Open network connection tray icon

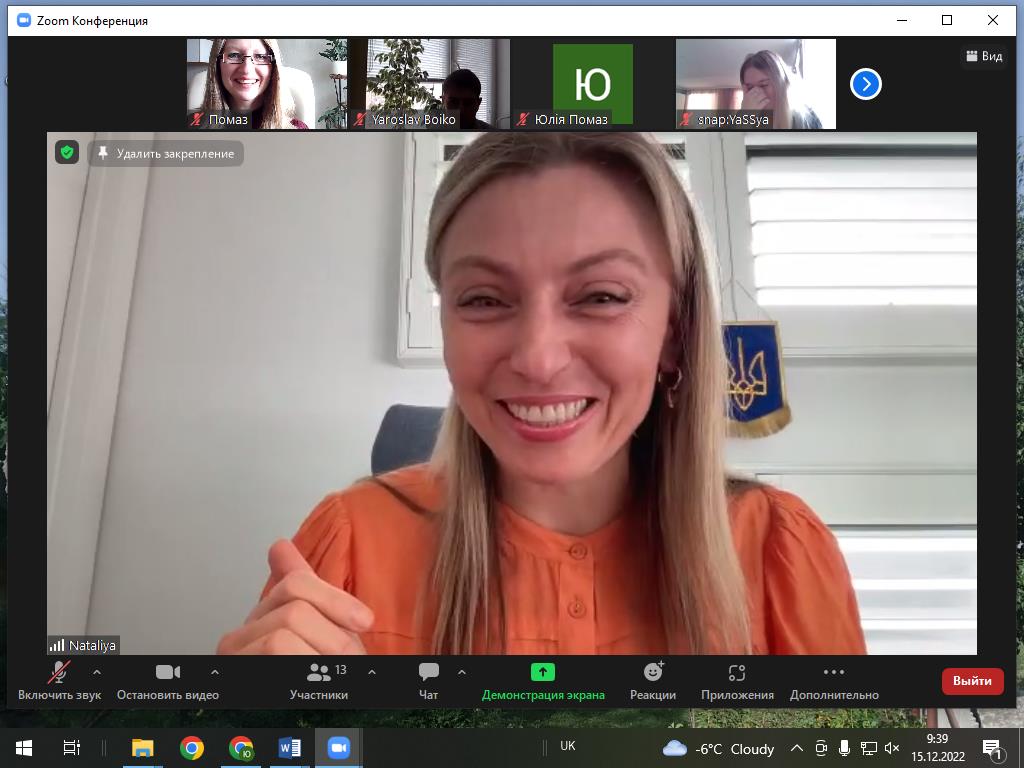pos(869,748)
